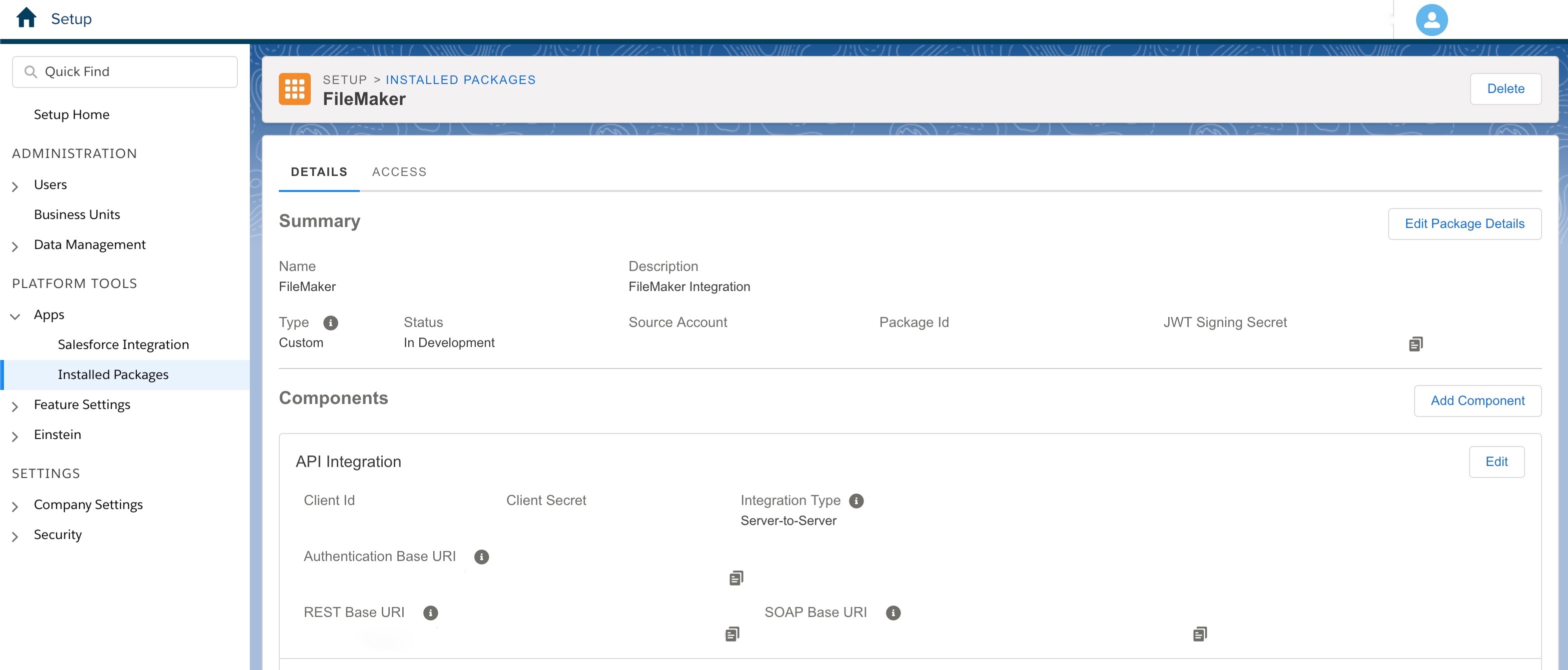Switch to the ACCESS tab

point(399,170)
